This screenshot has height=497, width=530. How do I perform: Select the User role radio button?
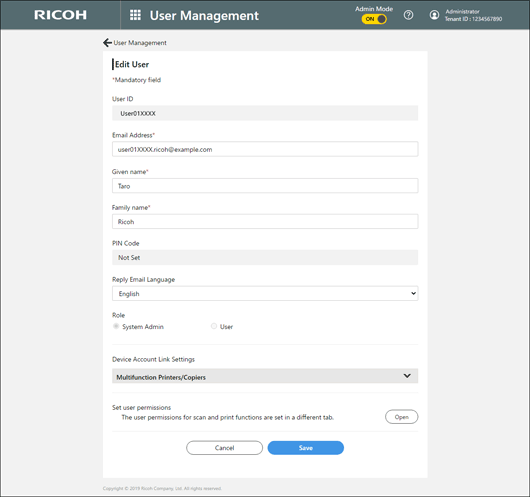click(x=214, y=326)
